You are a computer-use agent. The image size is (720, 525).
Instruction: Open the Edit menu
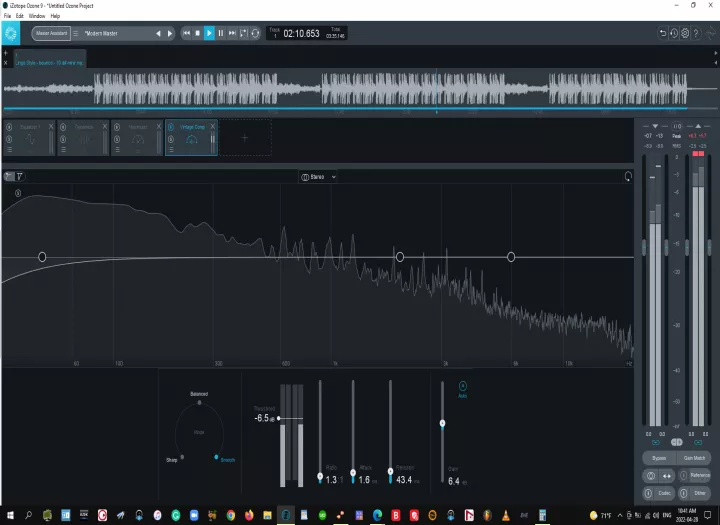pos(20,16)
